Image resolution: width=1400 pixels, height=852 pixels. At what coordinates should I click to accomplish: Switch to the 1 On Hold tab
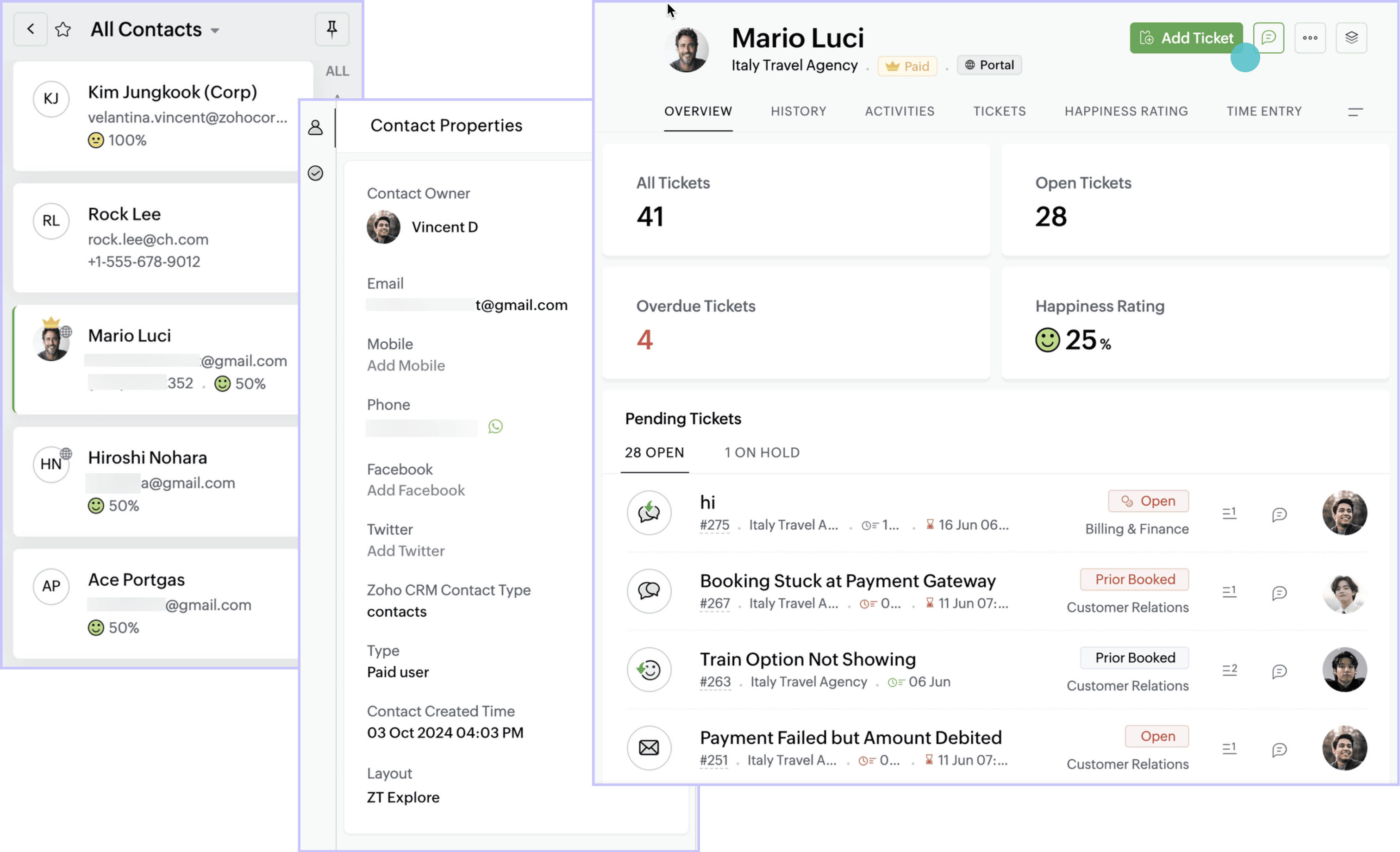(x=762, y=452)
